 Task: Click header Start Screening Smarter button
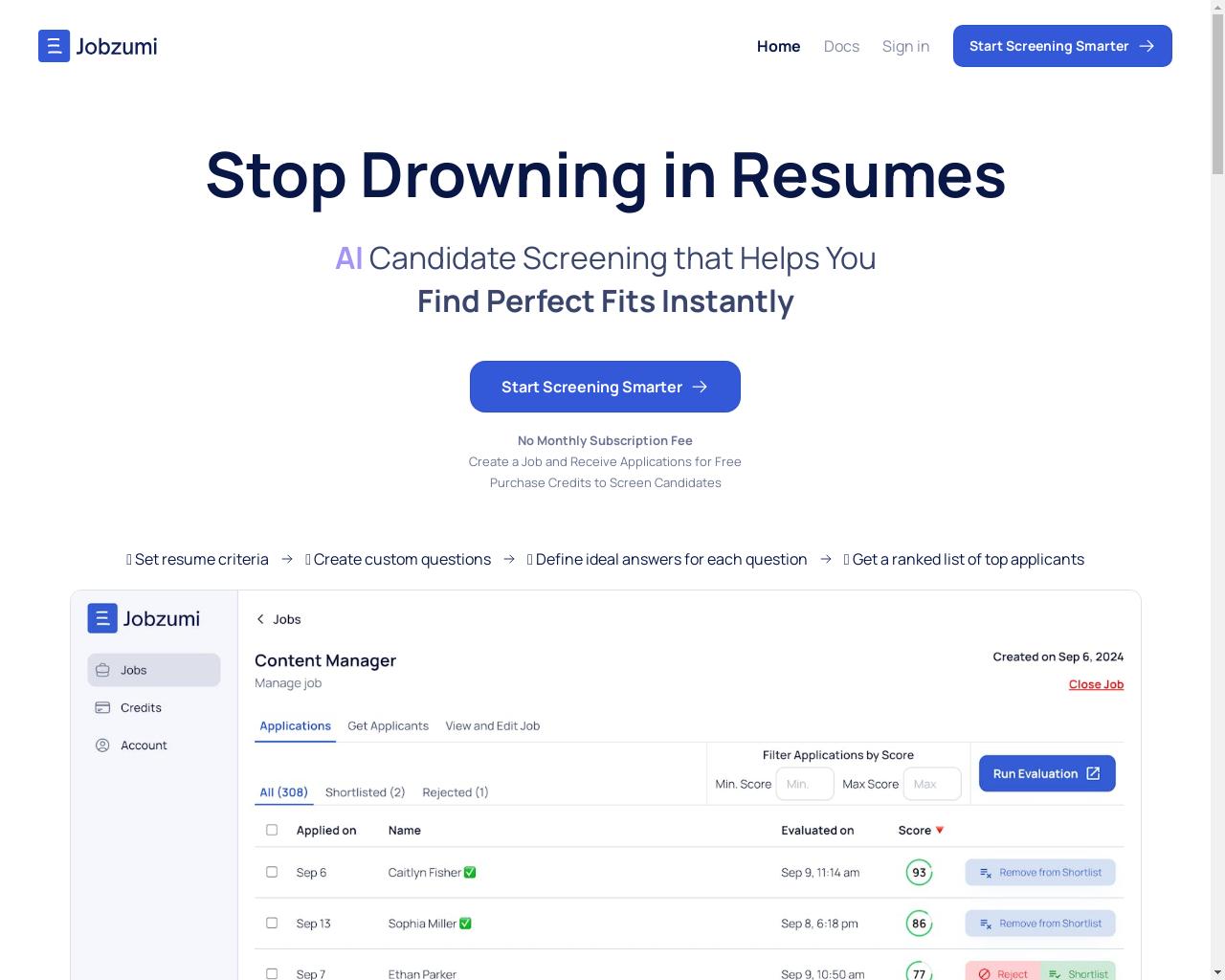1062,46
